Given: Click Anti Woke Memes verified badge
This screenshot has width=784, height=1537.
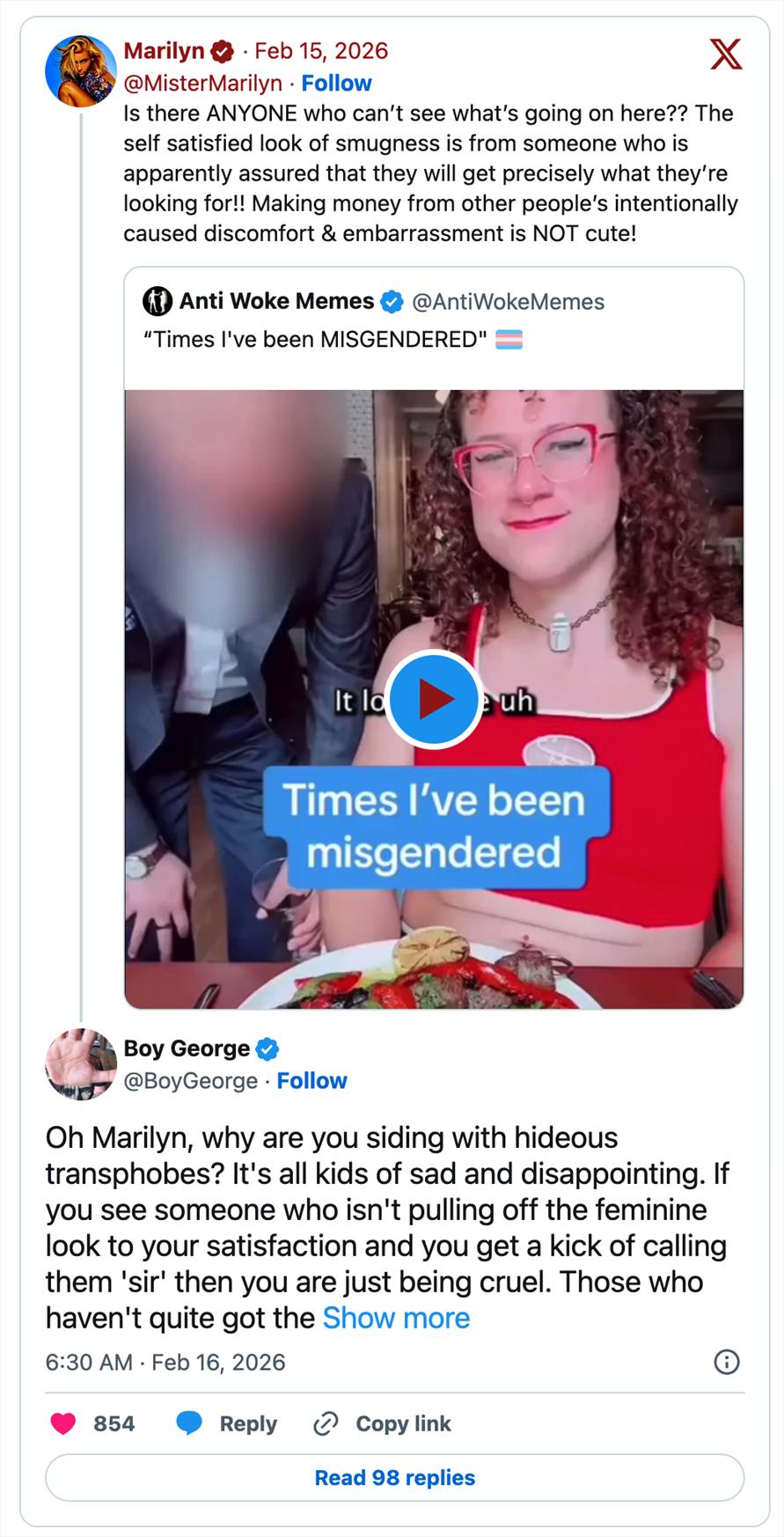Looking at the screenshot, I should 392,302.
